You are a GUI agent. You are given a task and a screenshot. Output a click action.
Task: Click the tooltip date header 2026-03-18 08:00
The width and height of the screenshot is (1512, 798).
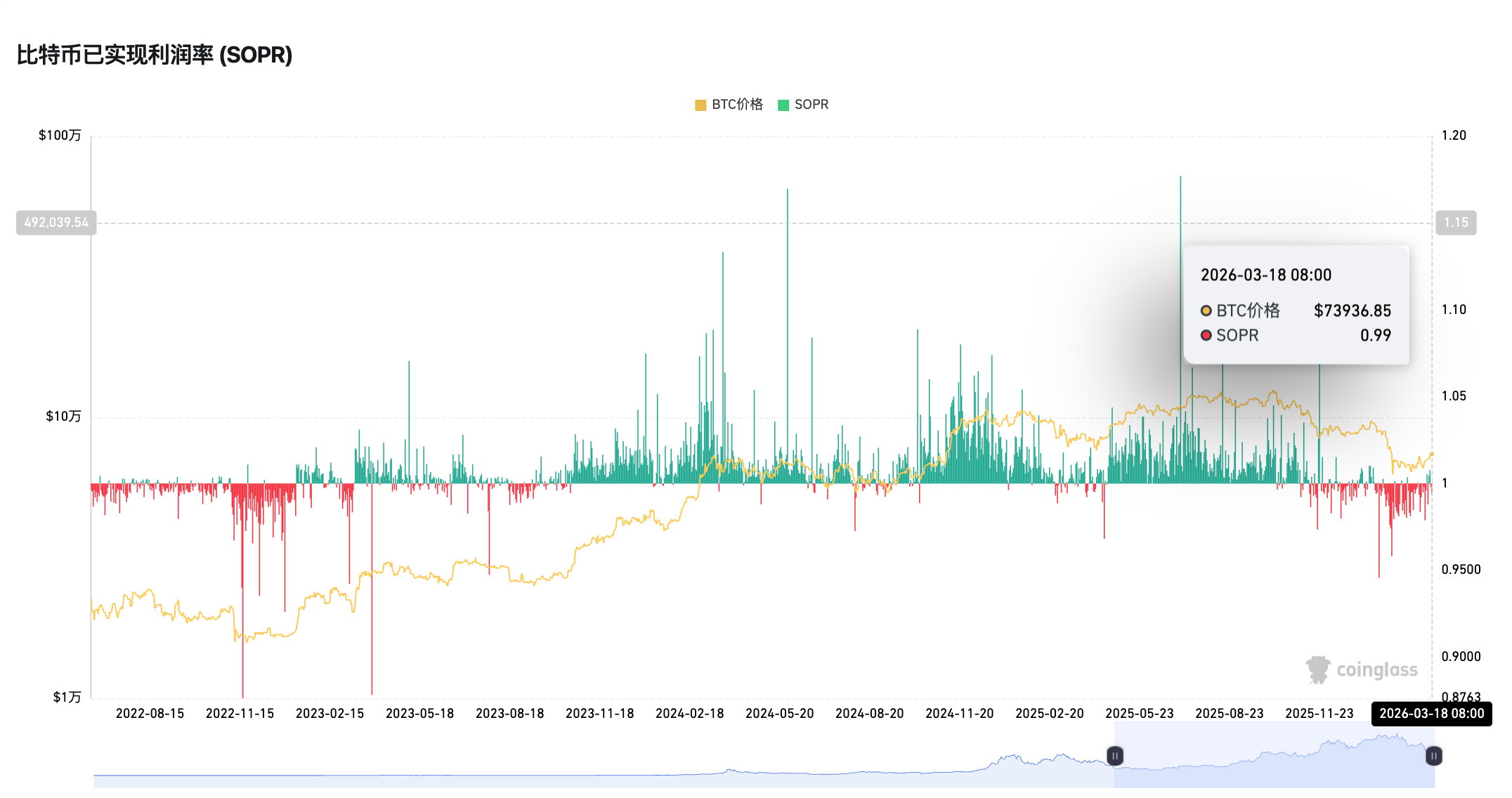[1265, 275]
